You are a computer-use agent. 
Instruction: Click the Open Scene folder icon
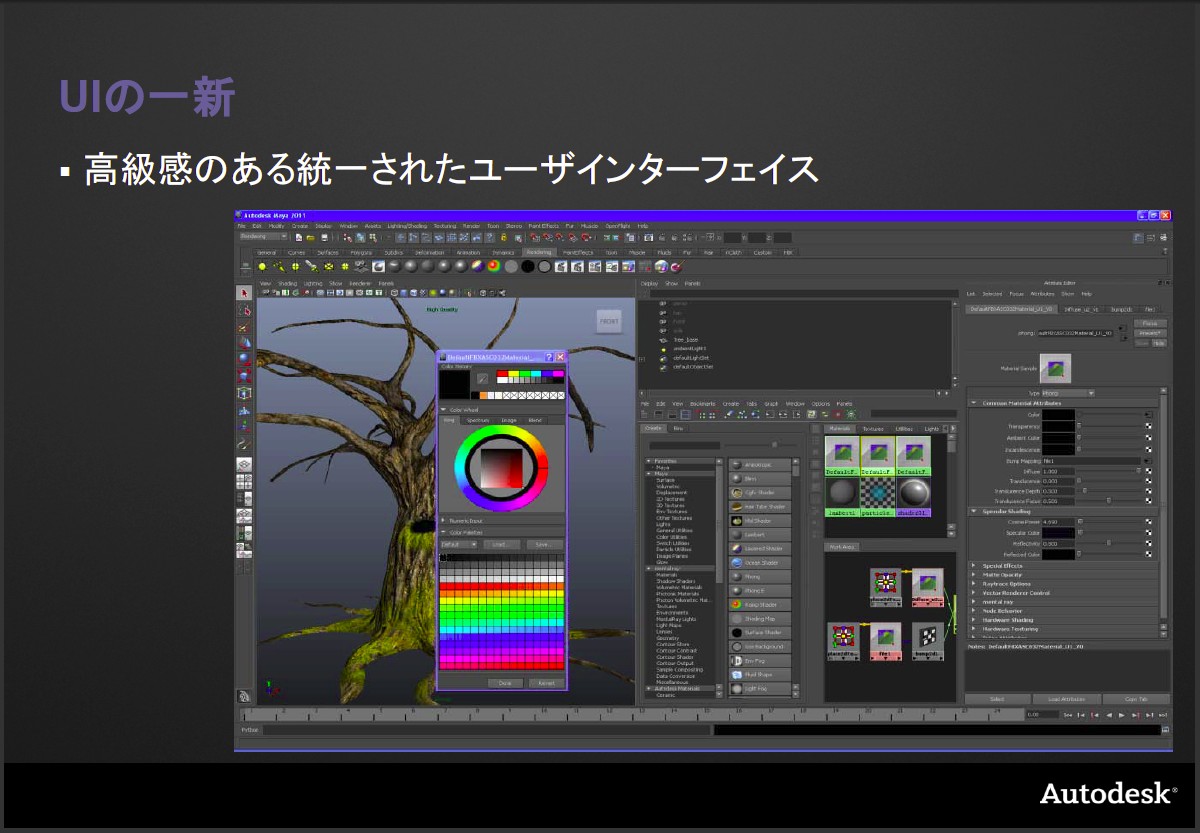311,237
